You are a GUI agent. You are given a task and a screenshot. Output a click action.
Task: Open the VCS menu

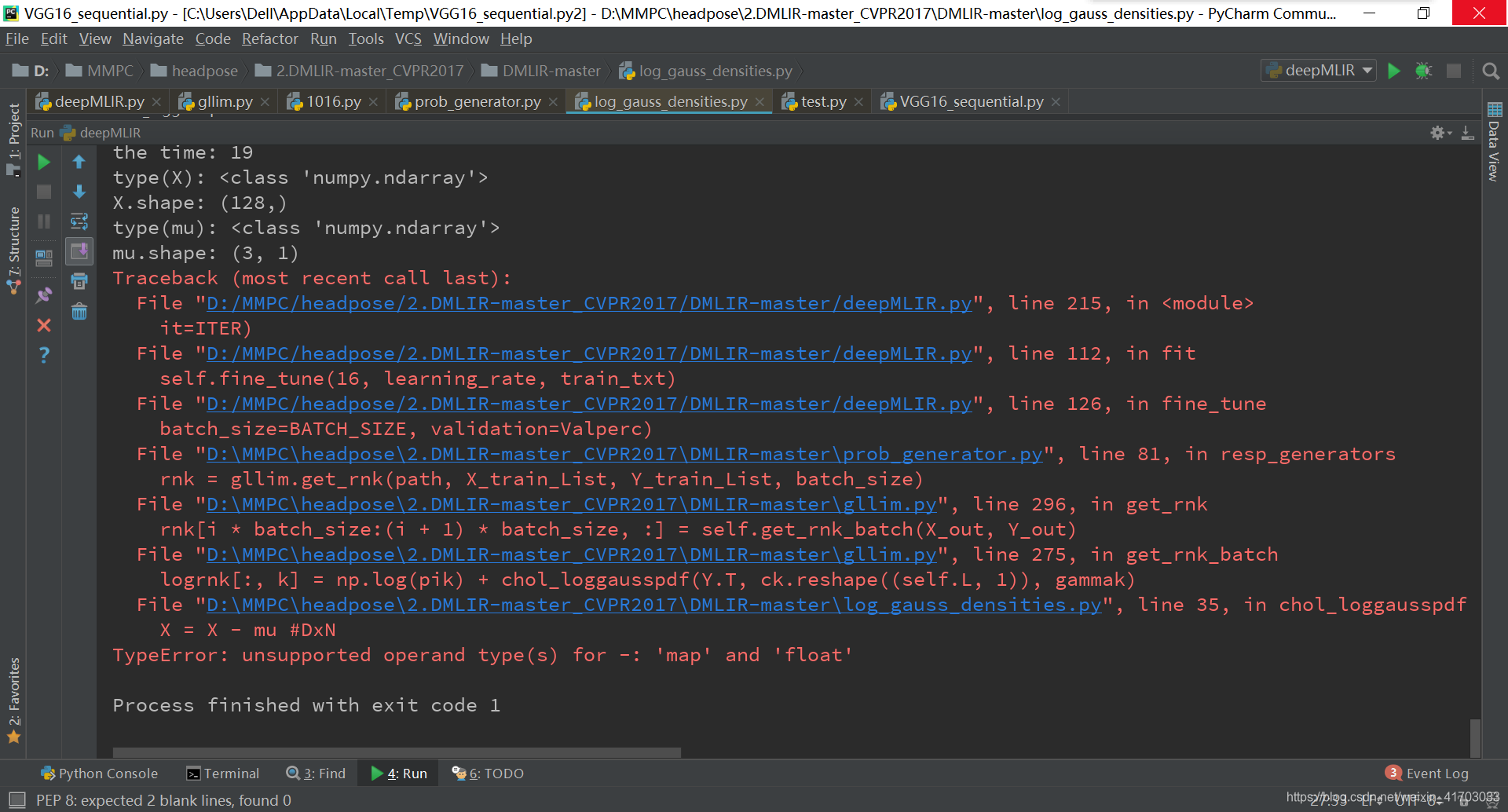point(408,38)
